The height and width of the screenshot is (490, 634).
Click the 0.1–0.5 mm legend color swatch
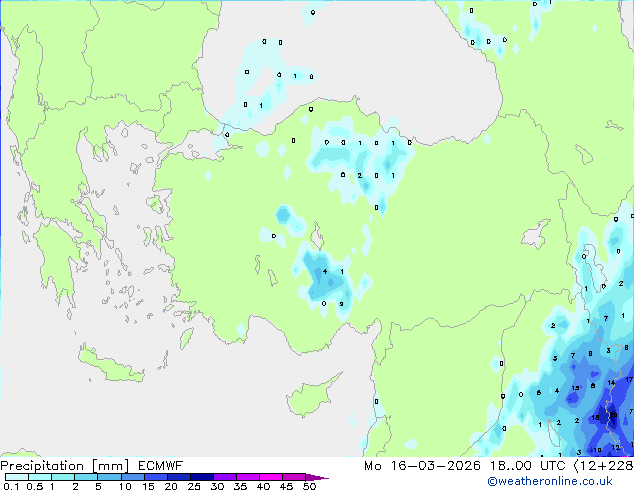(17, 477)
